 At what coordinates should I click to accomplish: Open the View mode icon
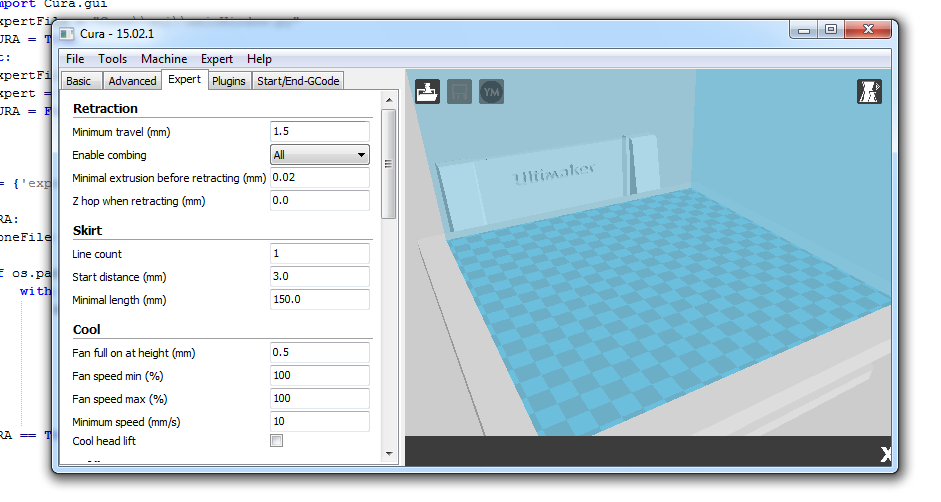tap(869, 91)
